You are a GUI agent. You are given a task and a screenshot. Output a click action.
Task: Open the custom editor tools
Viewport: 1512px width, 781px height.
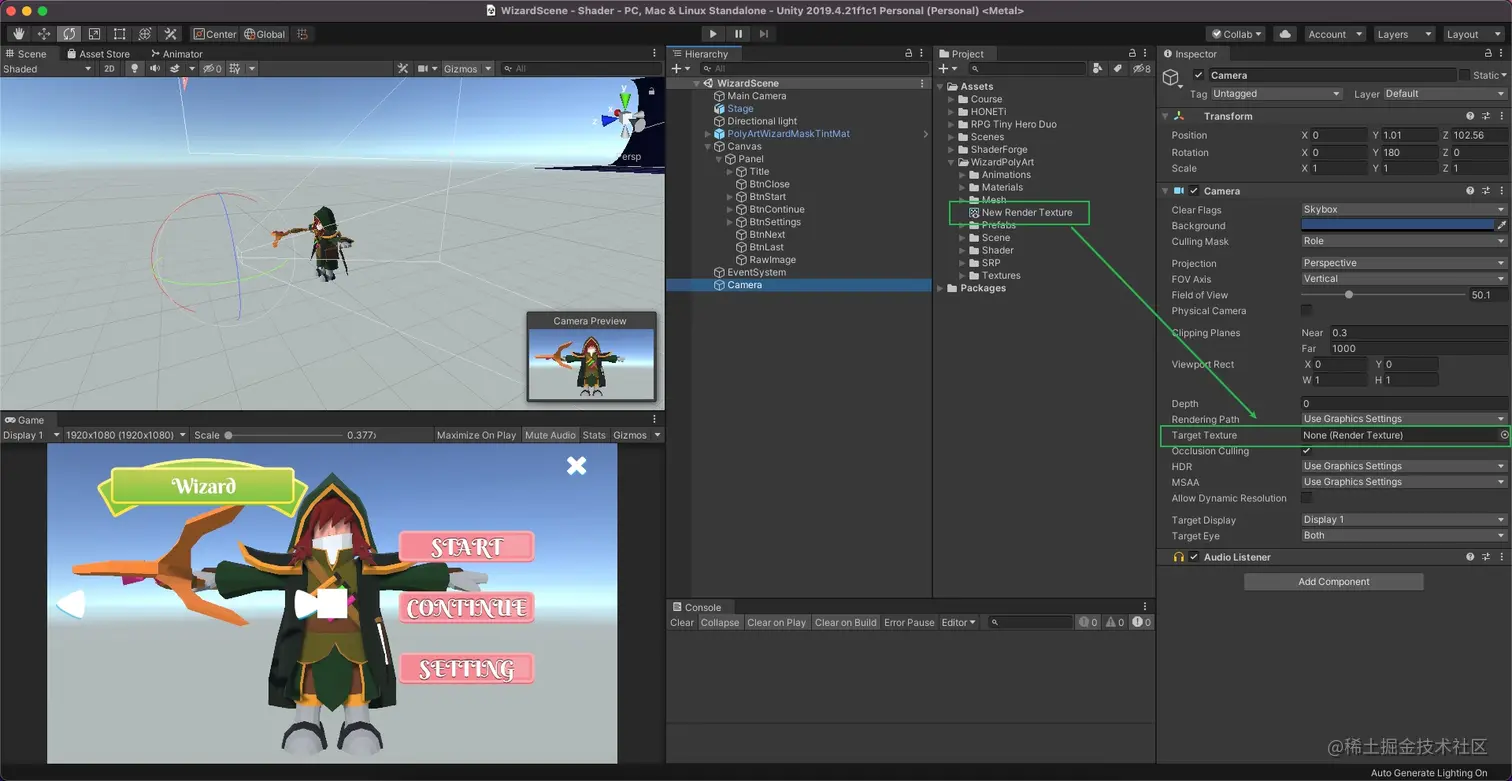pos(171,34)
